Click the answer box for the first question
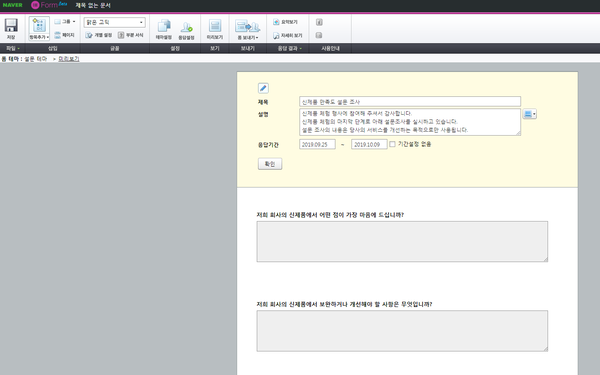This screenshot has height=375, width=600. [402, 241]
